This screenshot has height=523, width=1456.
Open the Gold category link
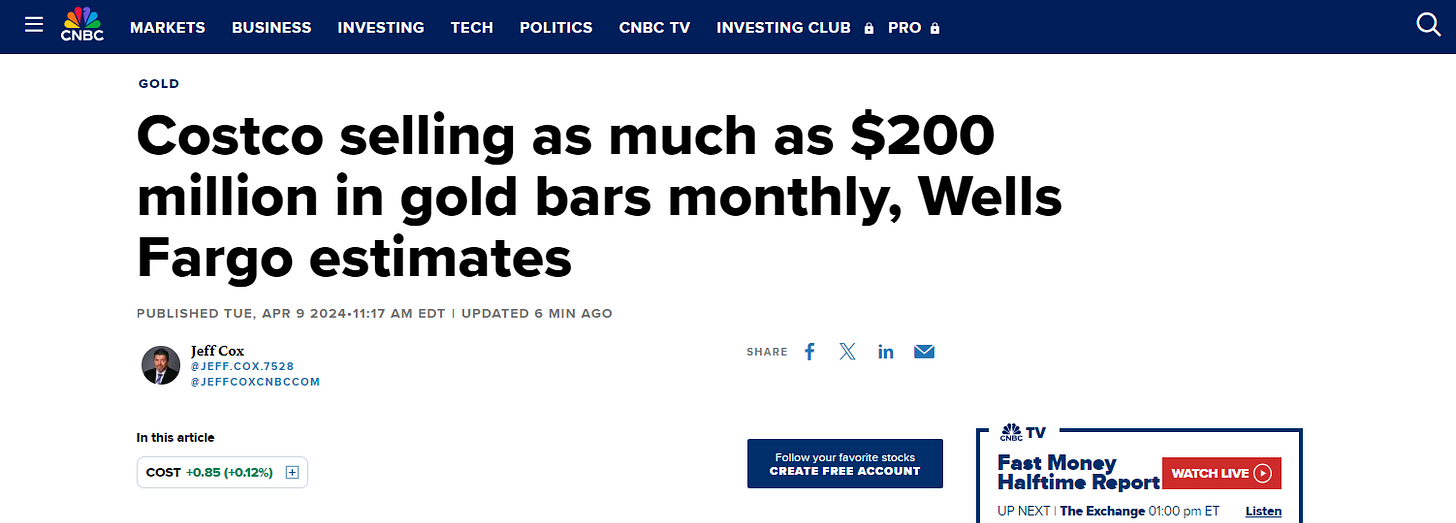(159, 84)
